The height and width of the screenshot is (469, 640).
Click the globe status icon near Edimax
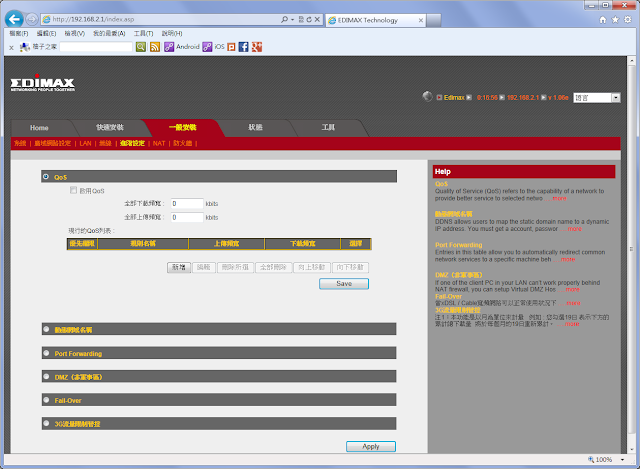[x=427, y=97]
